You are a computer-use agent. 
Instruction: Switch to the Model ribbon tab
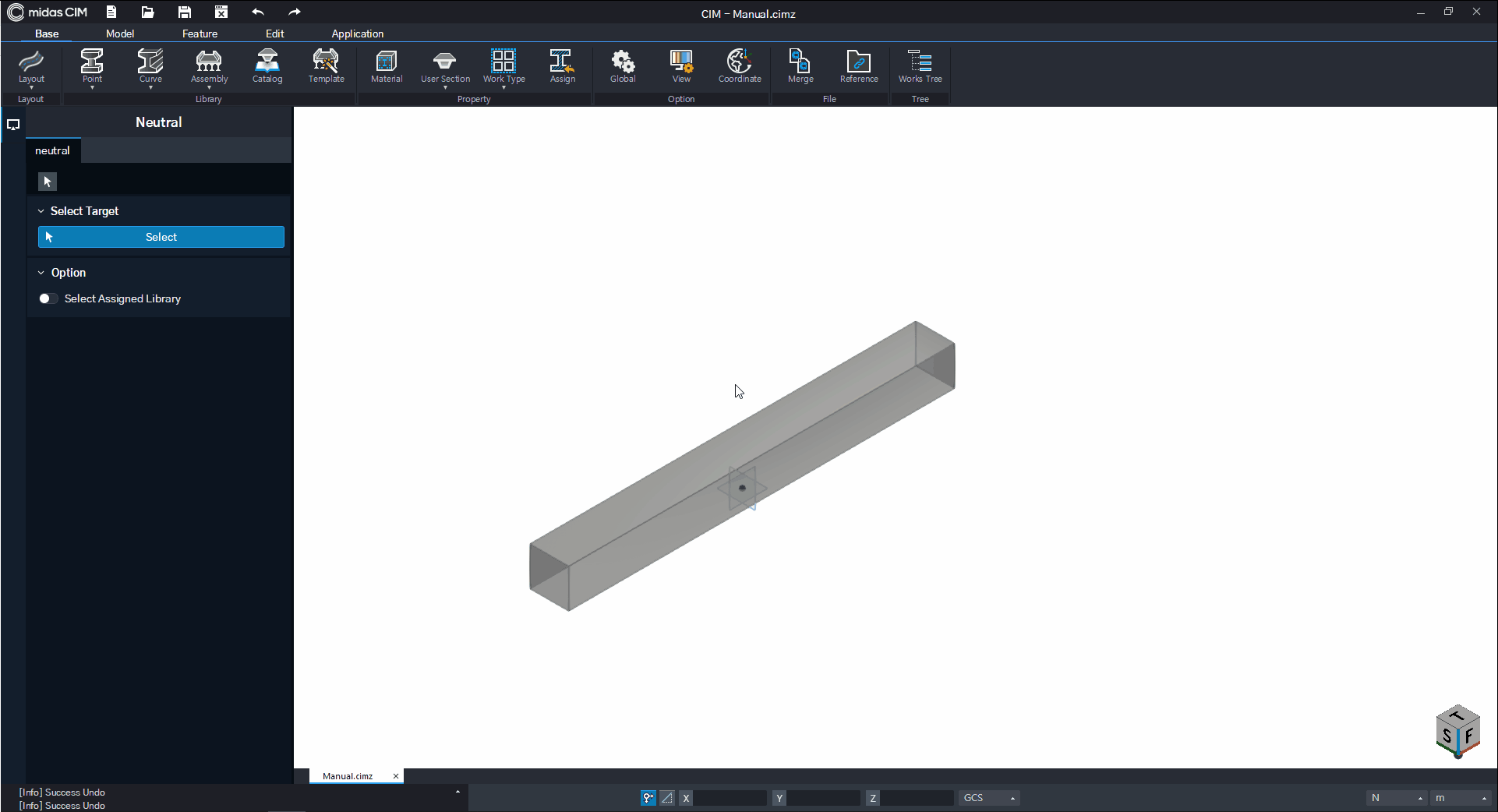(120, 34)
